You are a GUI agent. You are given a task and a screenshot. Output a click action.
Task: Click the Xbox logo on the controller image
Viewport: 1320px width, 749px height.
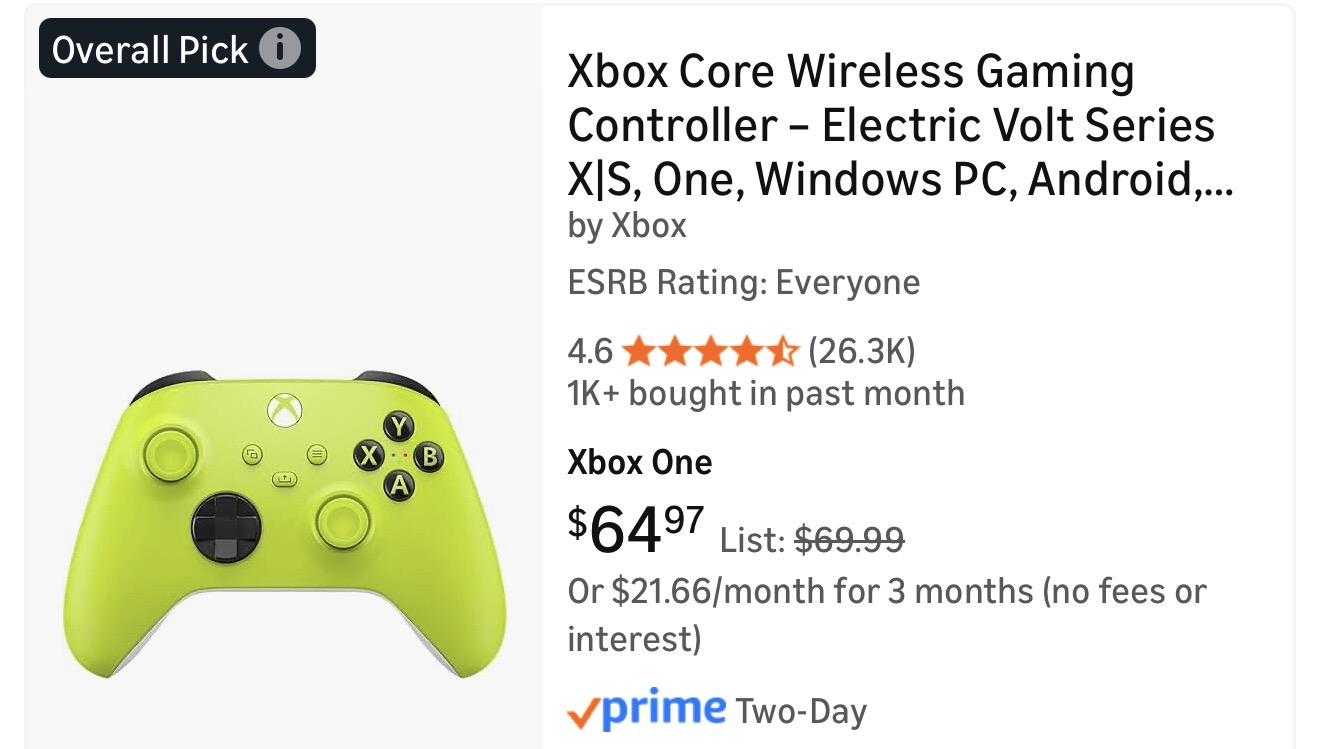pos(284,411)
